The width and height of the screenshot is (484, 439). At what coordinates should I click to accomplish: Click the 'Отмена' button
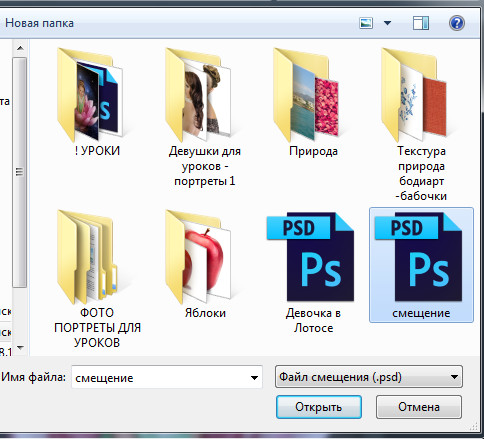pyautogui.click(x=419, y=407)
